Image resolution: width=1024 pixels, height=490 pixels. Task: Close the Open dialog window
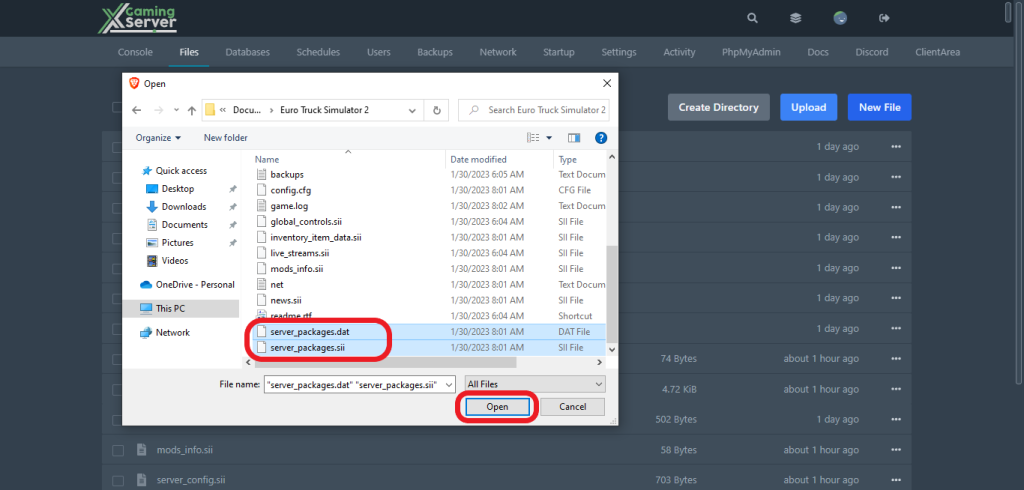point(607,84)
